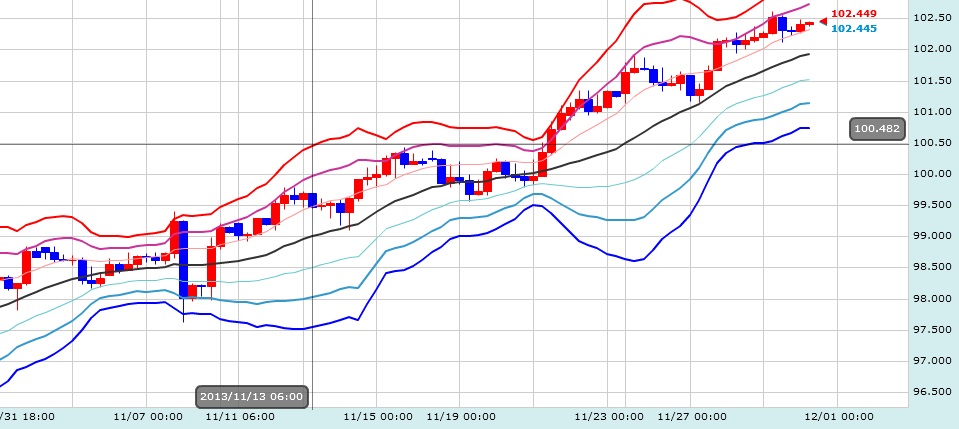Viewport: 959px width, 429px height.
Task: Click the 97.500 price axis label
Action: [x=933, y=329]
